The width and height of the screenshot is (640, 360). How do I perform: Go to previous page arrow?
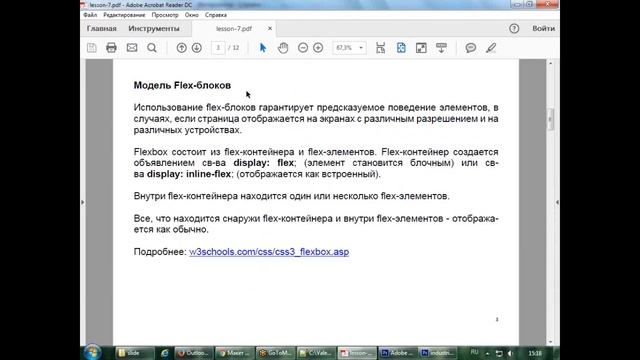pos(181,48)
